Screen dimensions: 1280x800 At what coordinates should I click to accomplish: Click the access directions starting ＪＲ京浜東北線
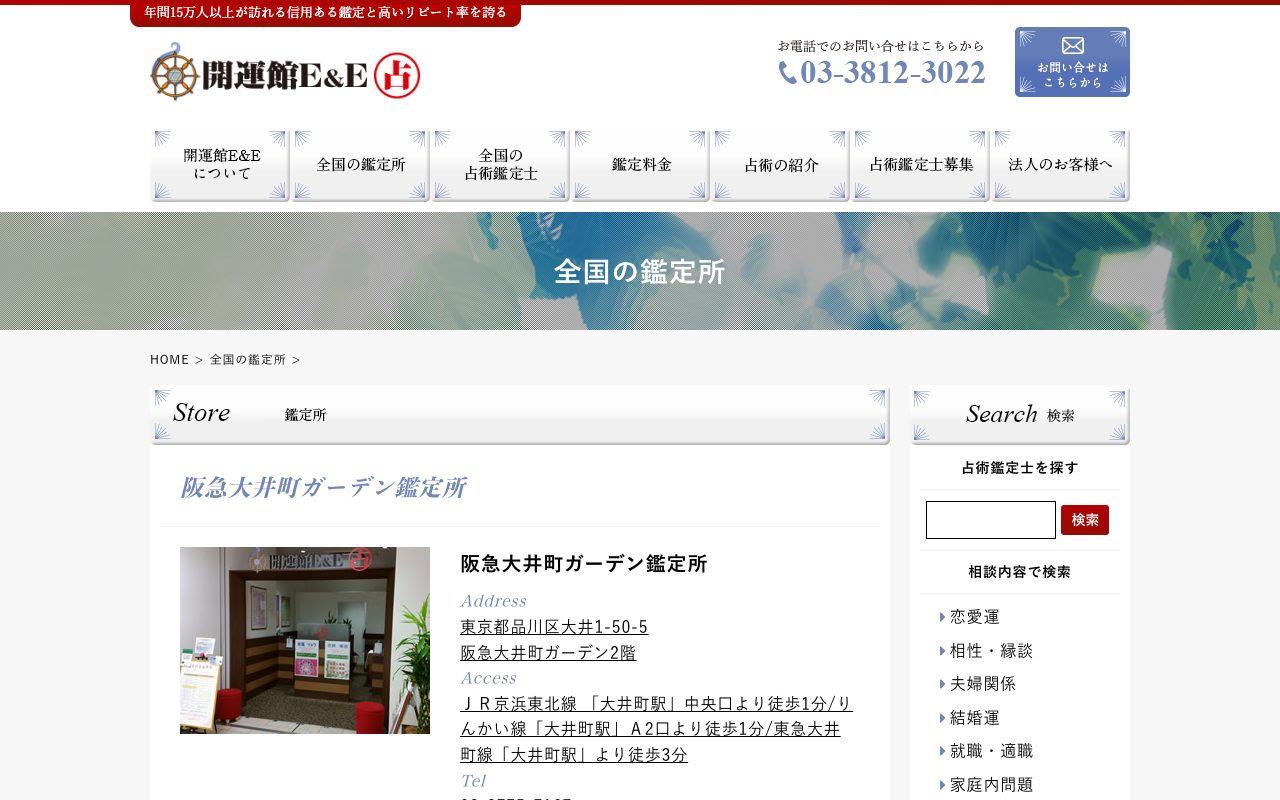pyautogui.click(x=657, y=729)
